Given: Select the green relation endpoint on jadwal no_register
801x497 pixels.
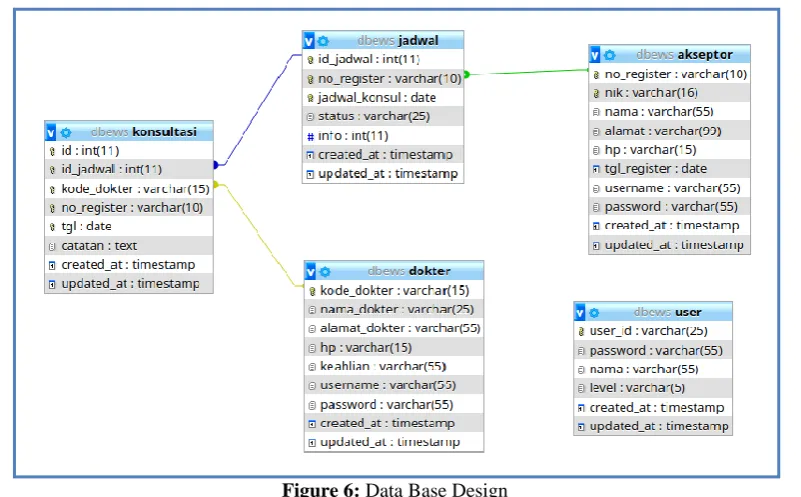Looking at the screenshot, I should [466, 75].
